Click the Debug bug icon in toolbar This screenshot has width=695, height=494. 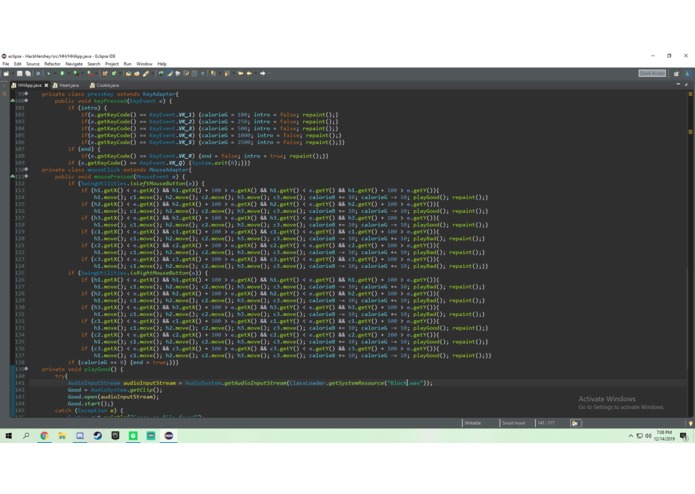coord(48,73)
